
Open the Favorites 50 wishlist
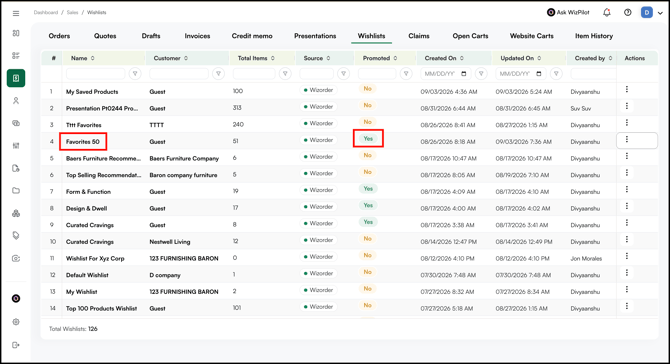point(83,142)
